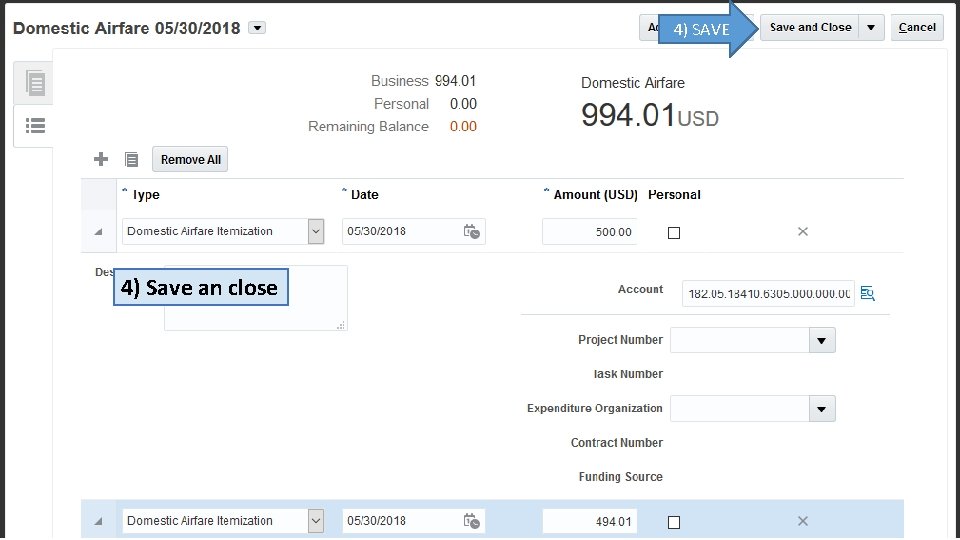
Task: Collapse the 500.00 row details triangle
Action: pos(98,232)
